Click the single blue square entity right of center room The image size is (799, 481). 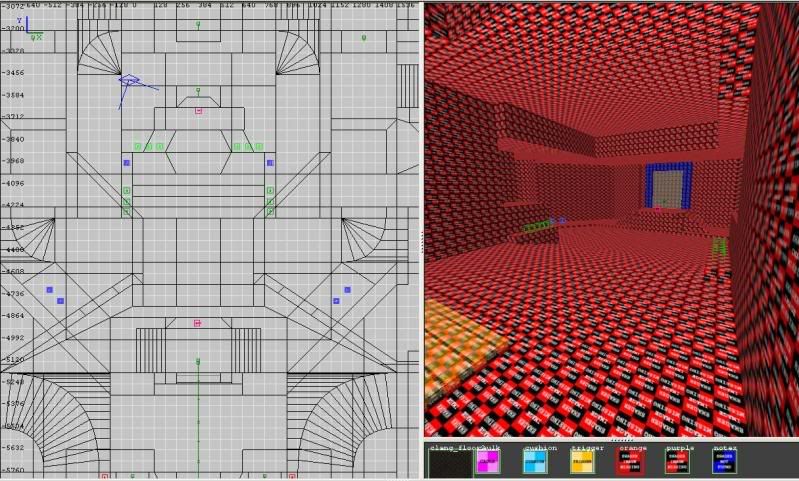[269, 162]
